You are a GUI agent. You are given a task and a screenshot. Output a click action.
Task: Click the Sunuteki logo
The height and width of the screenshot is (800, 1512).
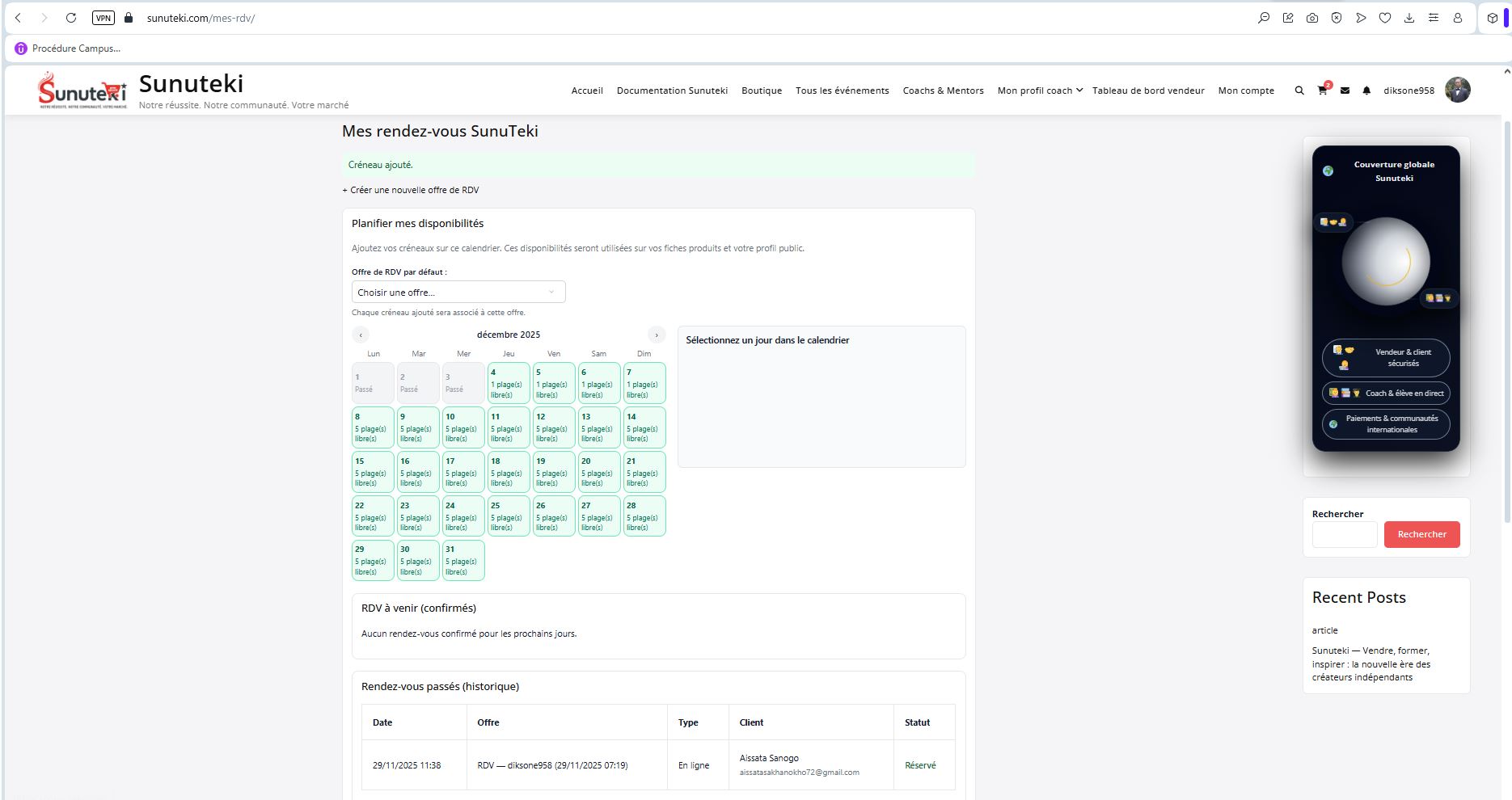[x=83, y=91]
